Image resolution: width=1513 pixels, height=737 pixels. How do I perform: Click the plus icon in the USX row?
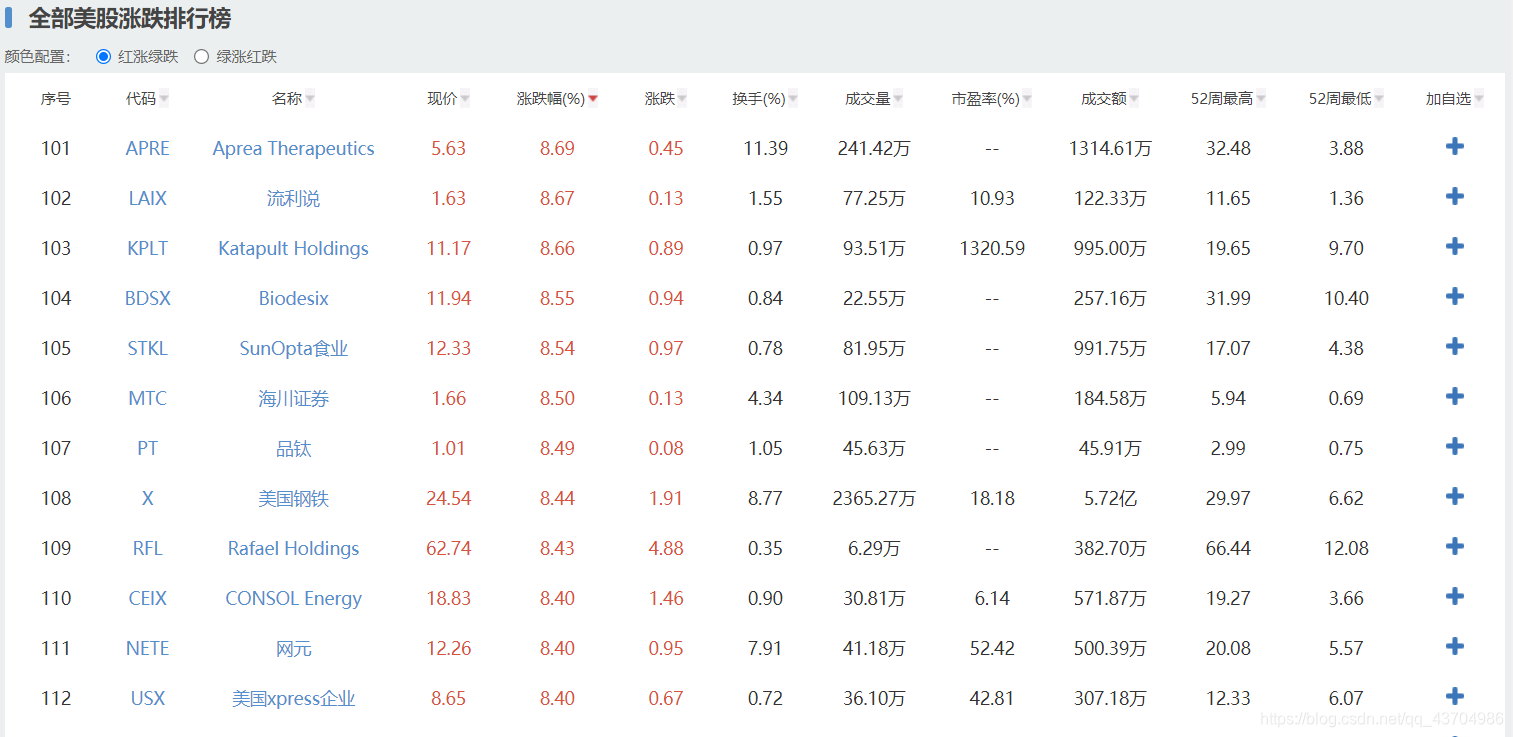(x=1455, y=697)
